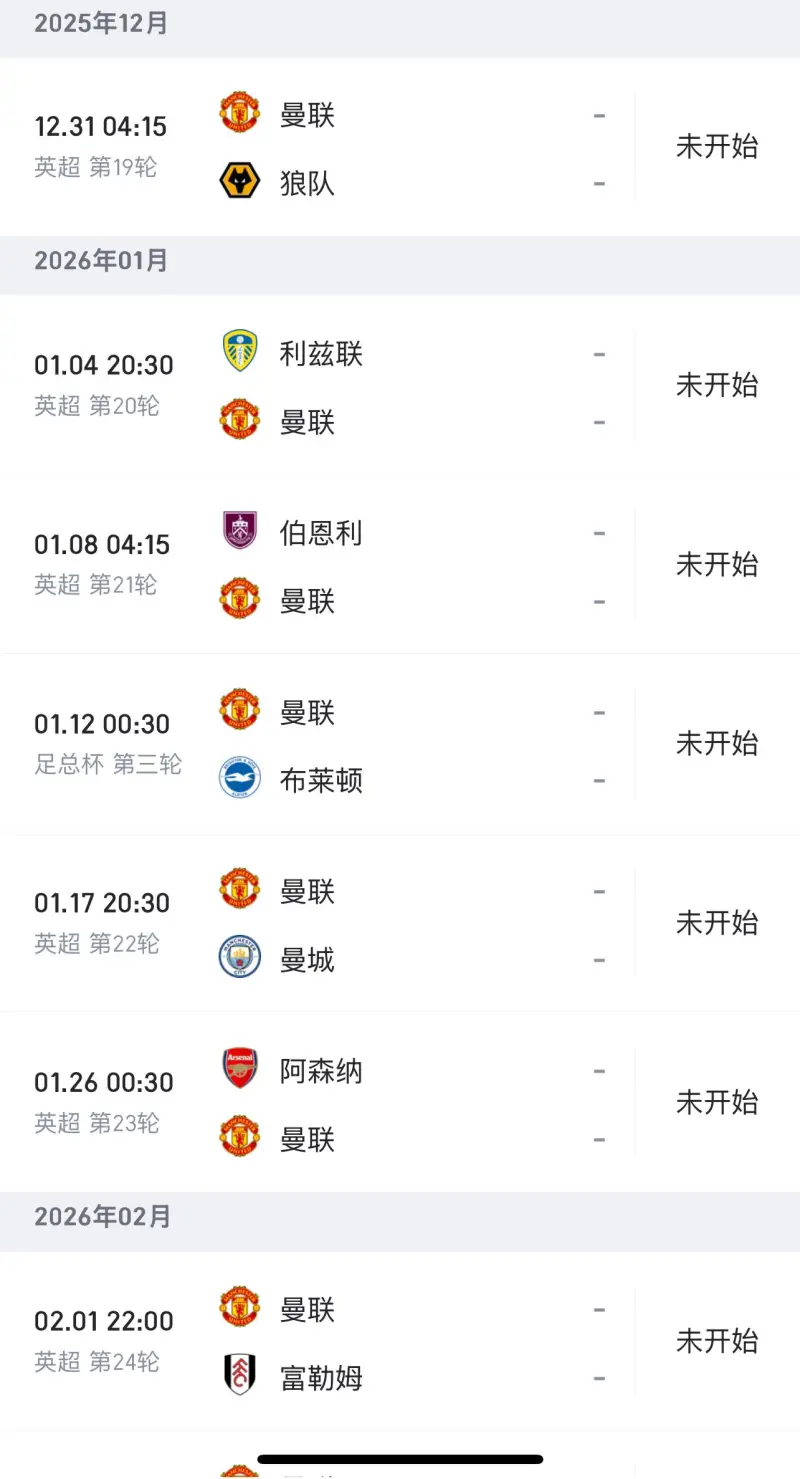Tap the home indicator bar
Viewport: 800px width, 1479px height.
click(400, 1459)
